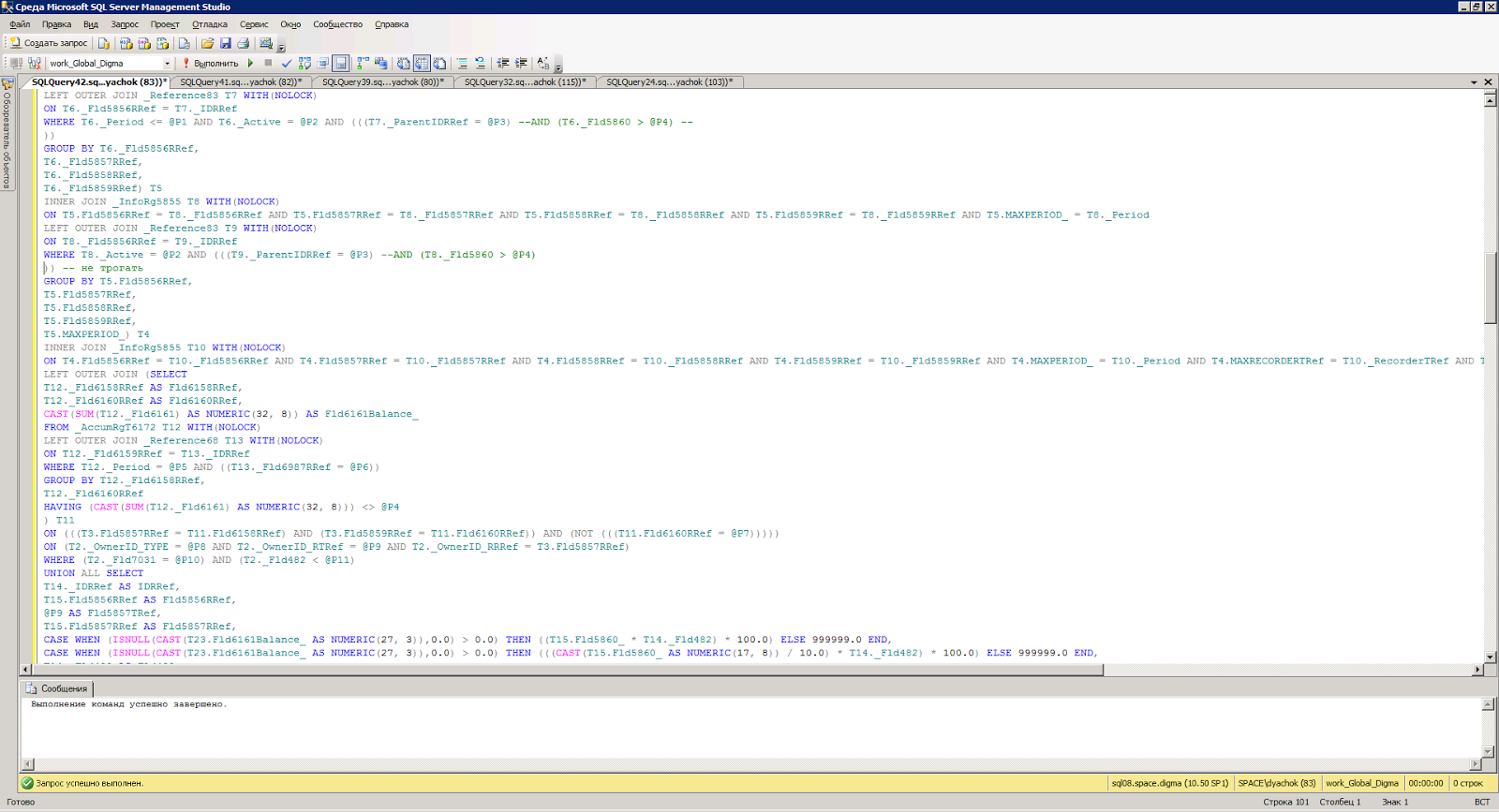Toggle the IntelliSense enabled icon
Image resolution: width=1499 pixels, height=812 pixels.
coord(341,64)
